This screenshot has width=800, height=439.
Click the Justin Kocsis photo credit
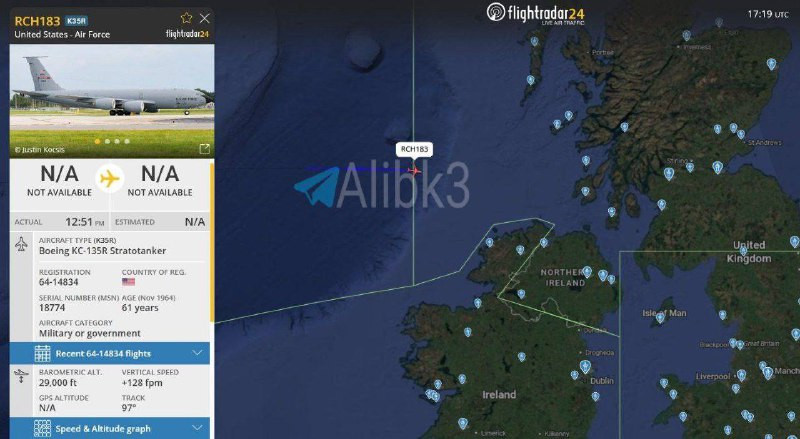(x=40, y=150)
